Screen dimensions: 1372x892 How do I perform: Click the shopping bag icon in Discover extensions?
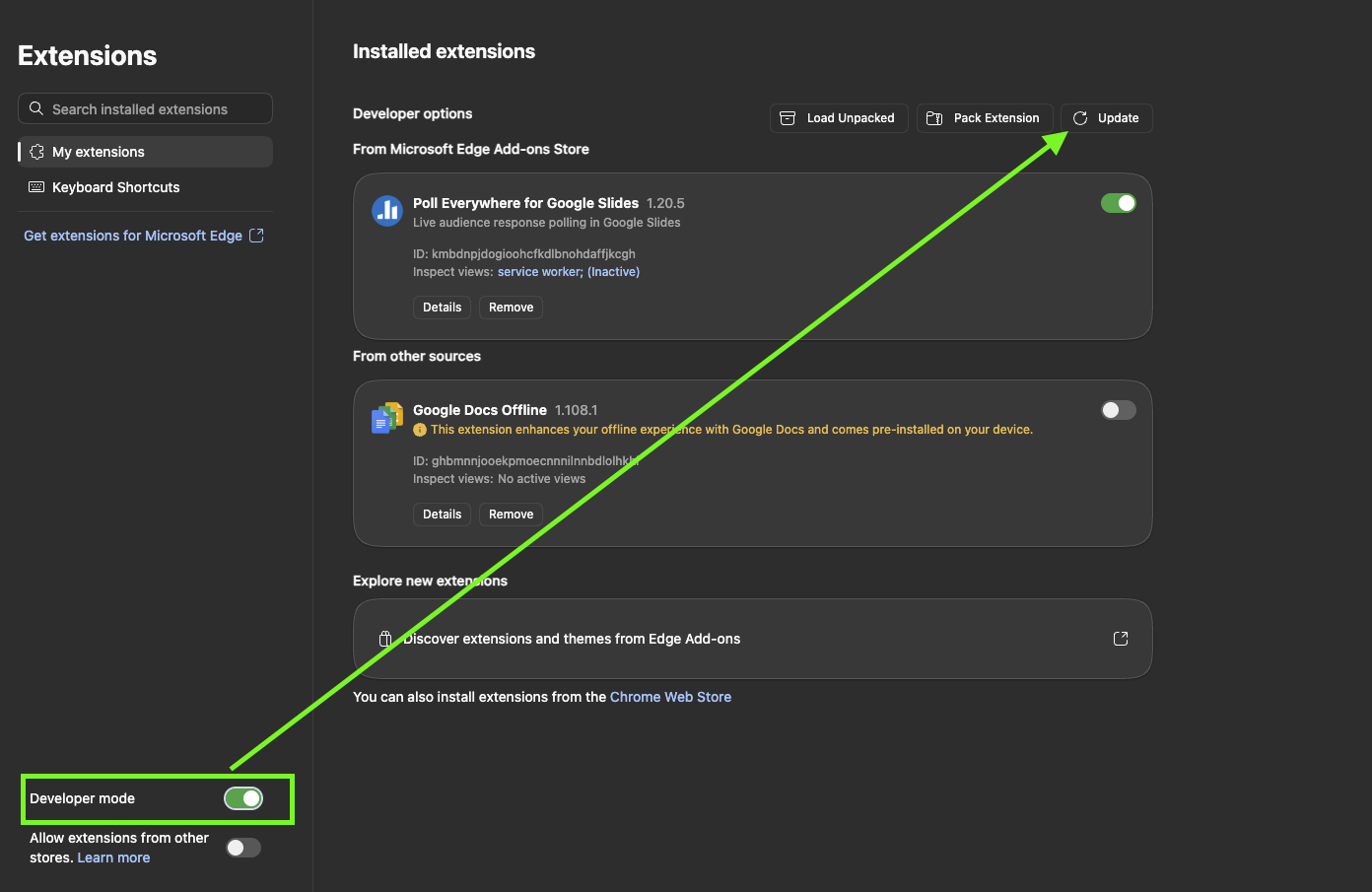pos(385,639)
